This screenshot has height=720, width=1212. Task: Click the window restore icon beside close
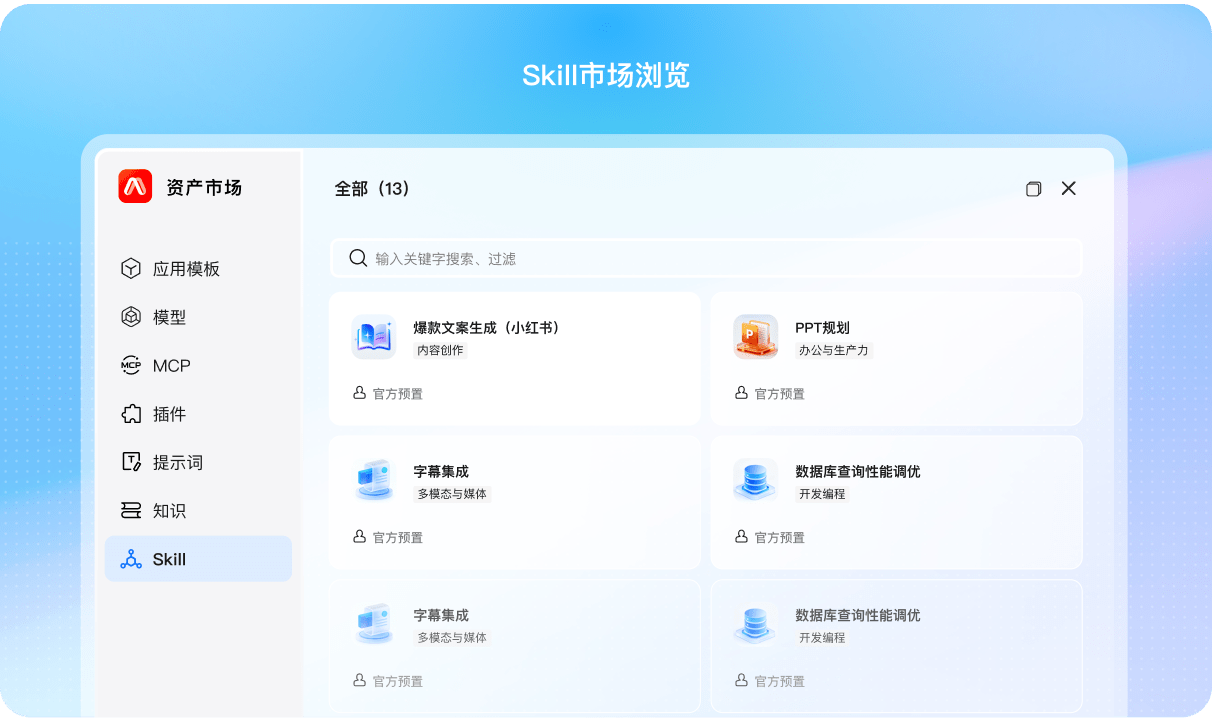coord(1034,189)
